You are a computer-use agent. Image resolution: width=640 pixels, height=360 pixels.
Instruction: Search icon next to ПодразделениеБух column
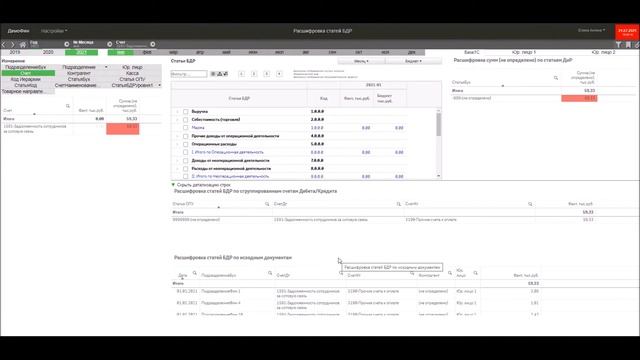[x=270, y=273]
